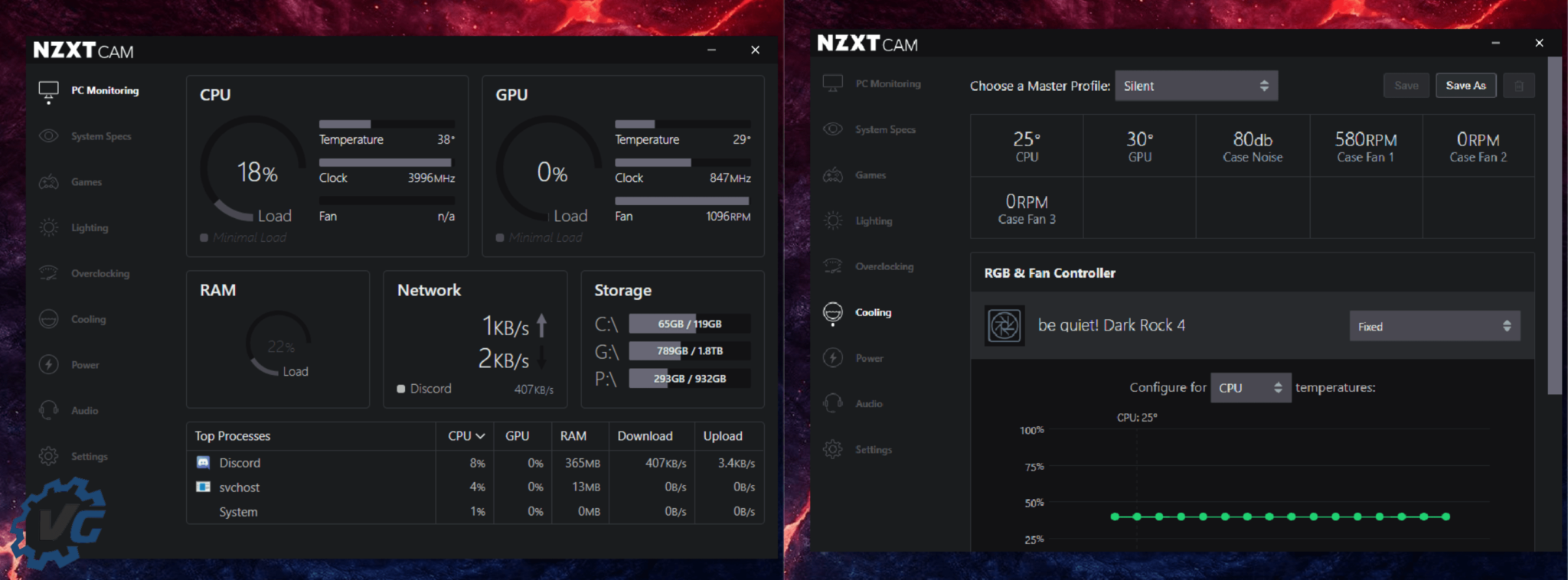Click RAM column header in Top Processes
Screen dimensions: 1568x580
(x=573, y=436)
